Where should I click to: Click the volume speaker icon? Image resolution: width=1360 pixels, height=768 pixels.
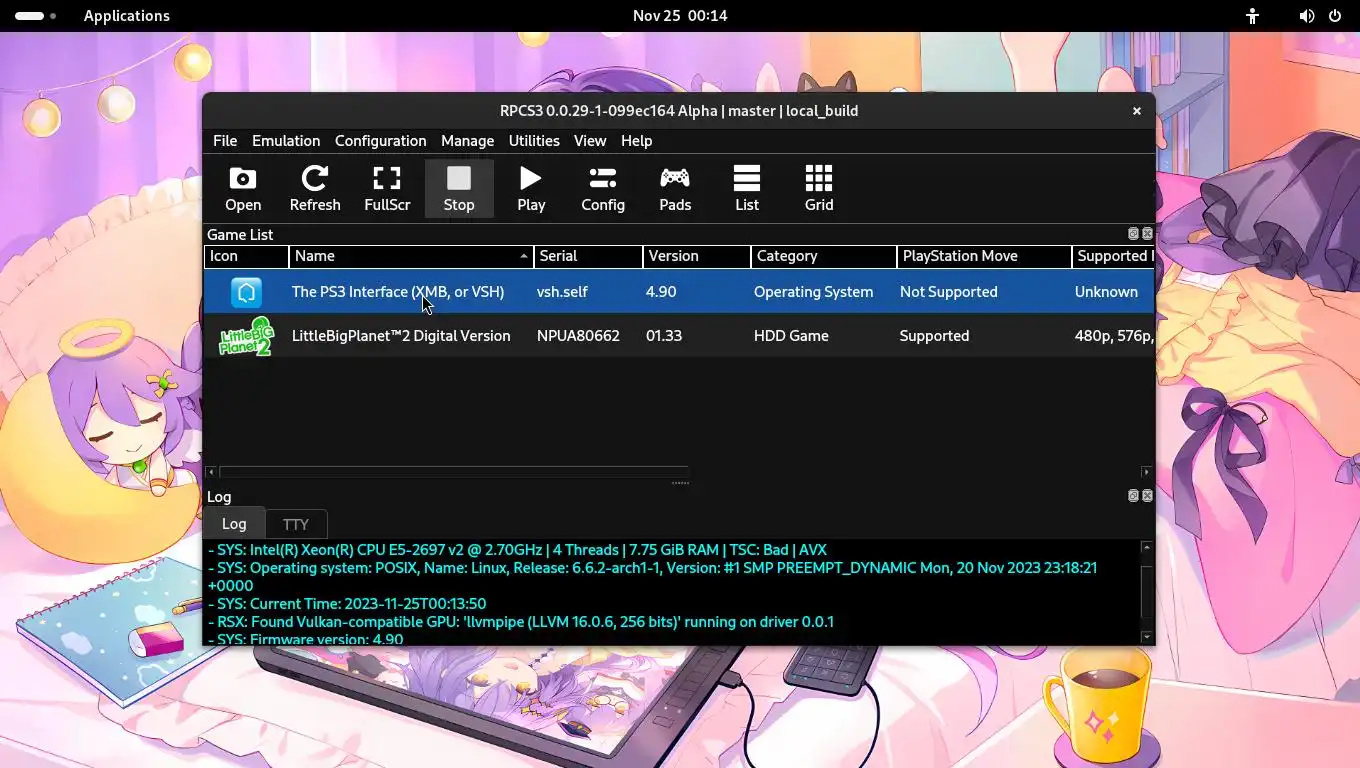(1306, 16)
